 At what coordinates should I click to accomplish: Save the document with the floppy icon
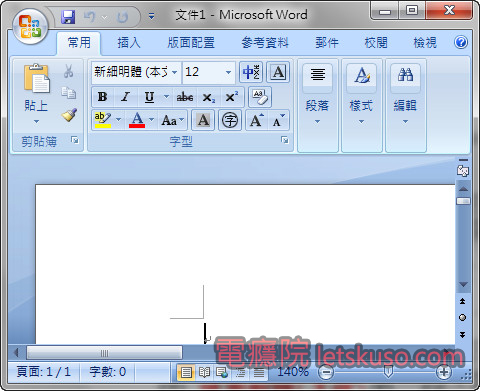coord(68,17)
